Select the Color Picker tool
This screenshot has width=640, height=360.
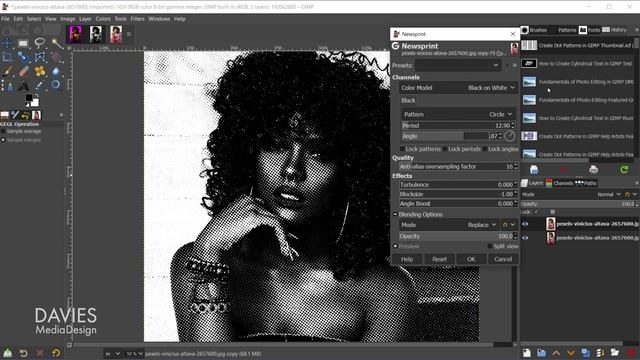[40, 85]
